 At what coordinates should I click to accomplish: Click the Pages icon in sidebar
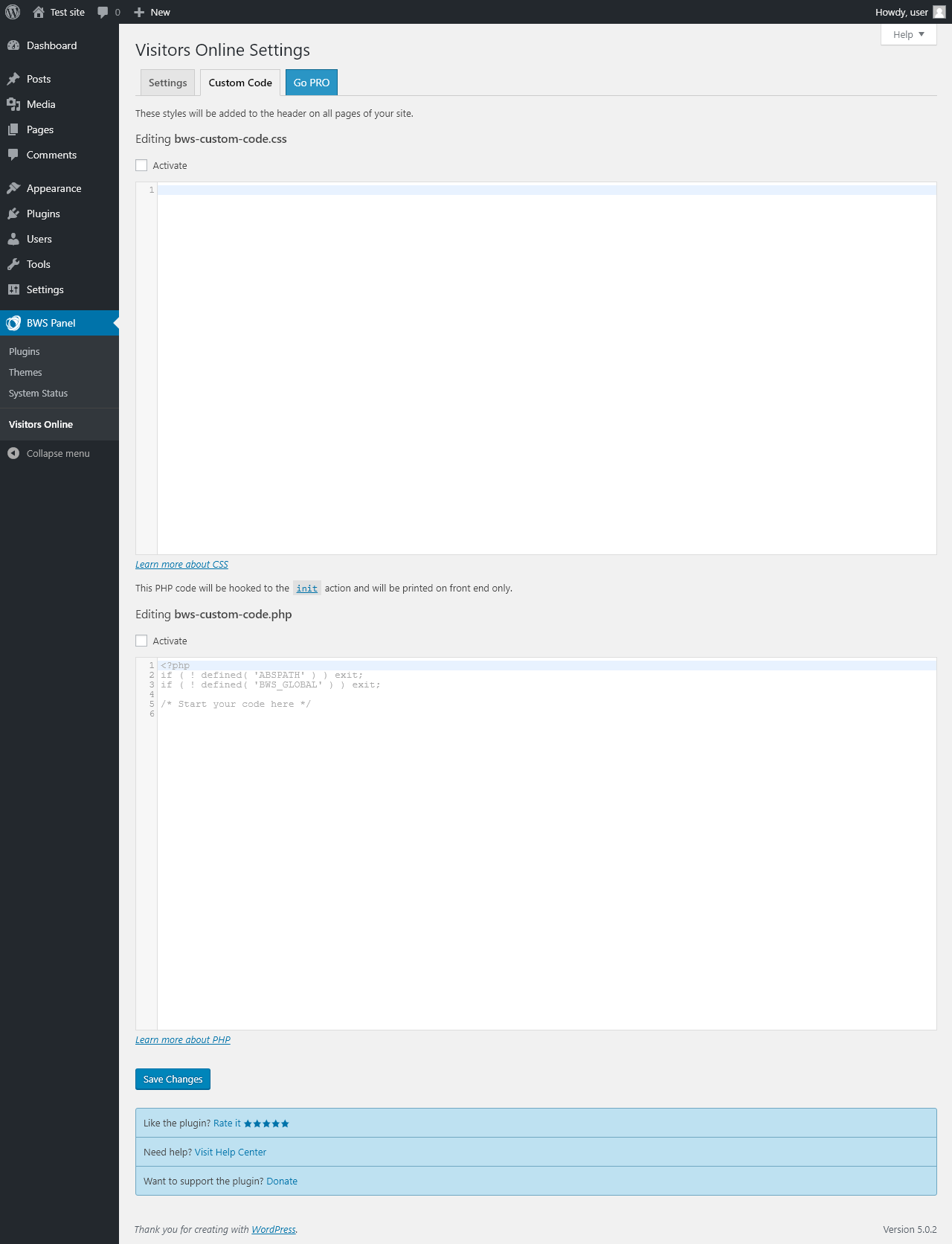click(x=13, y=129)
